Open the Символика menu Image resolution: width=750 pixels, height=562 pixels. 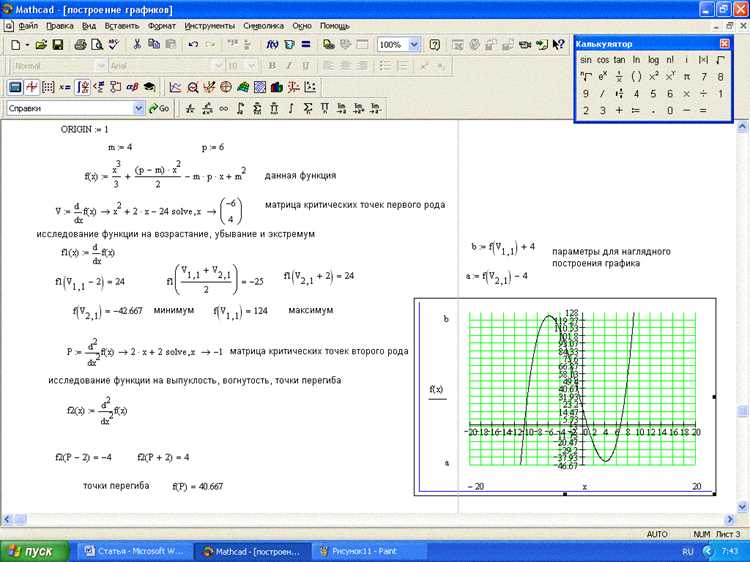point(263,26)
